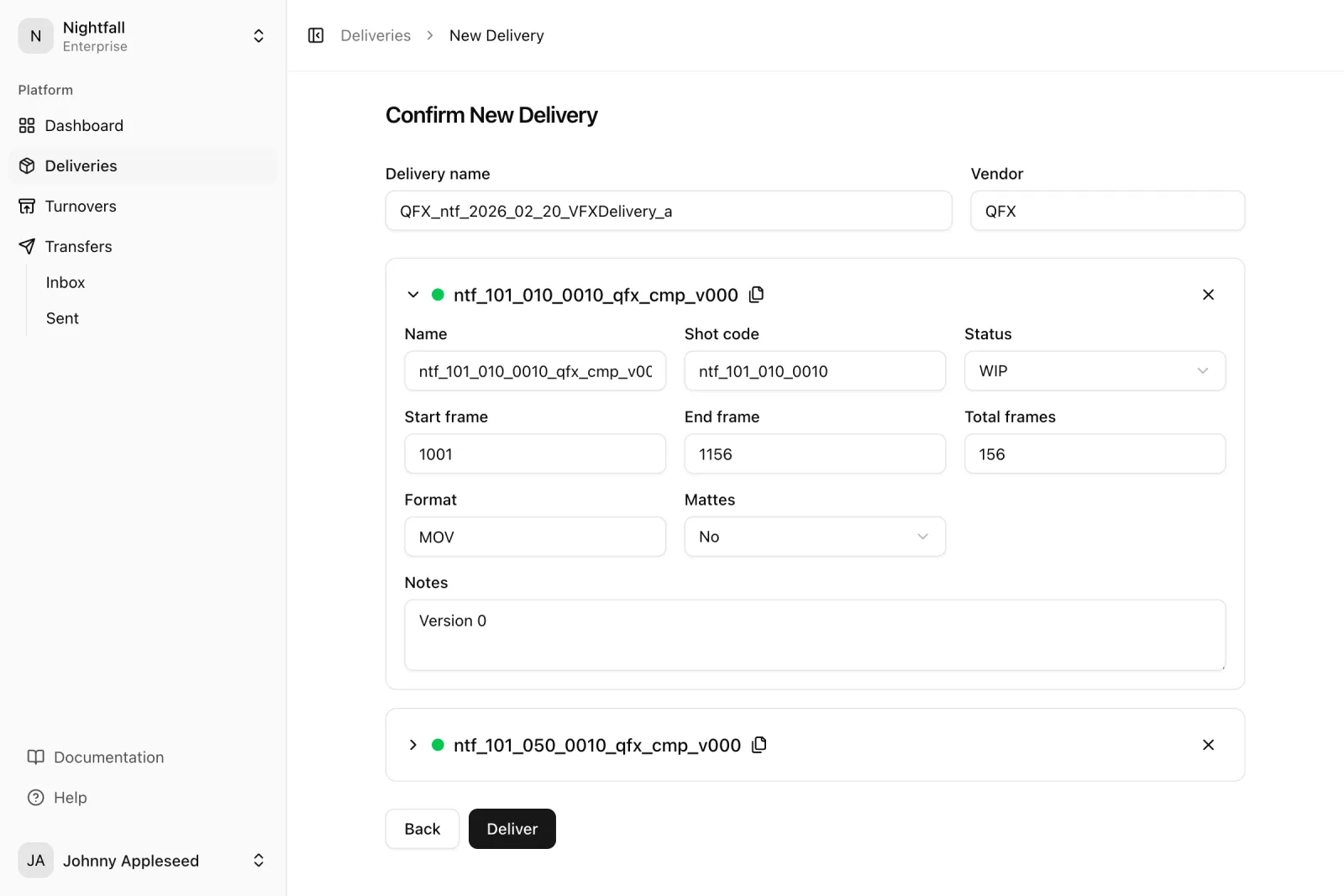
Task: Click the Confirm New Delivery heading
Action: point(491,115)
